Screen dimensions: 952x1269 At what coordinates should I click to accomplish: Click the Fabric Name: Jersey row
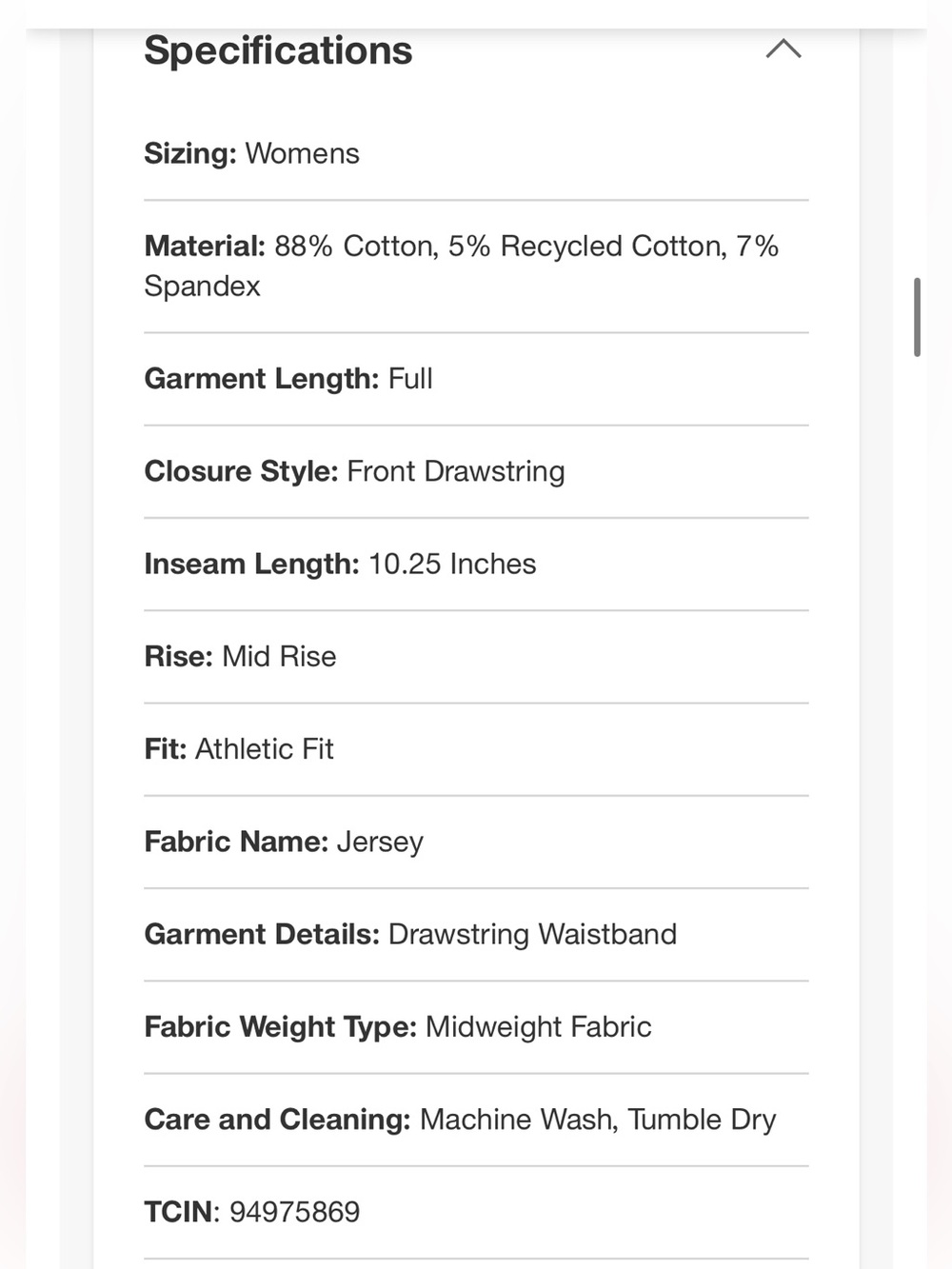coord(476,842)
